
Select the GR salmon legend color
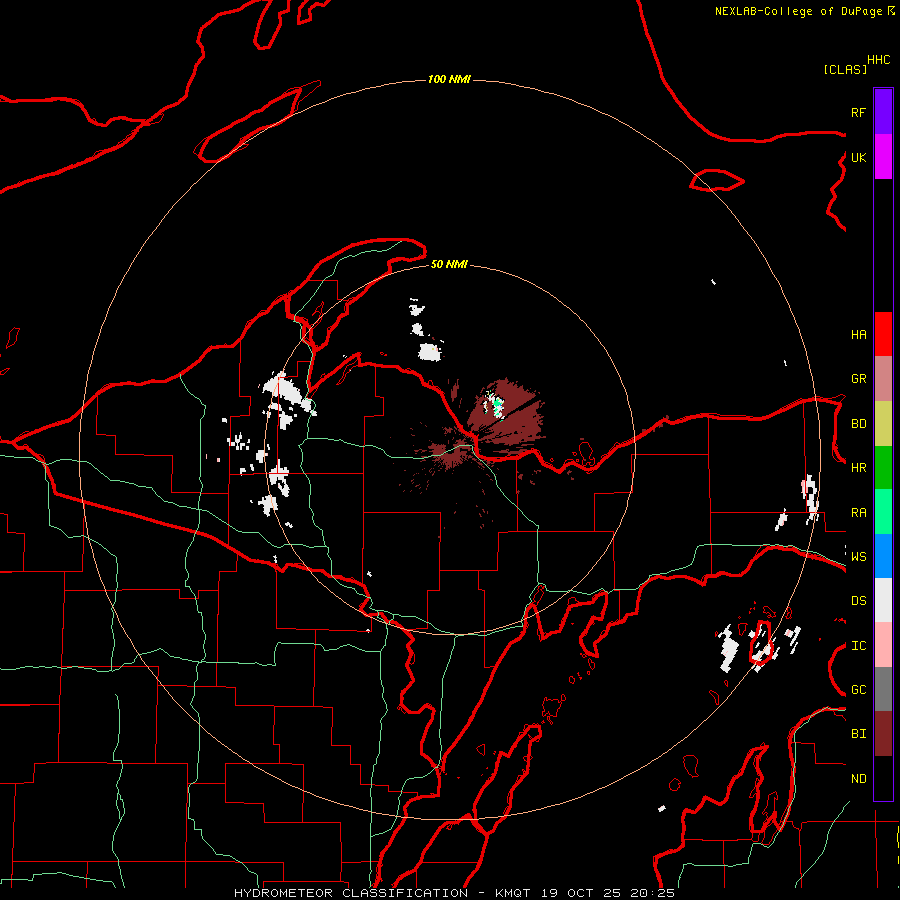coord(883,379)
